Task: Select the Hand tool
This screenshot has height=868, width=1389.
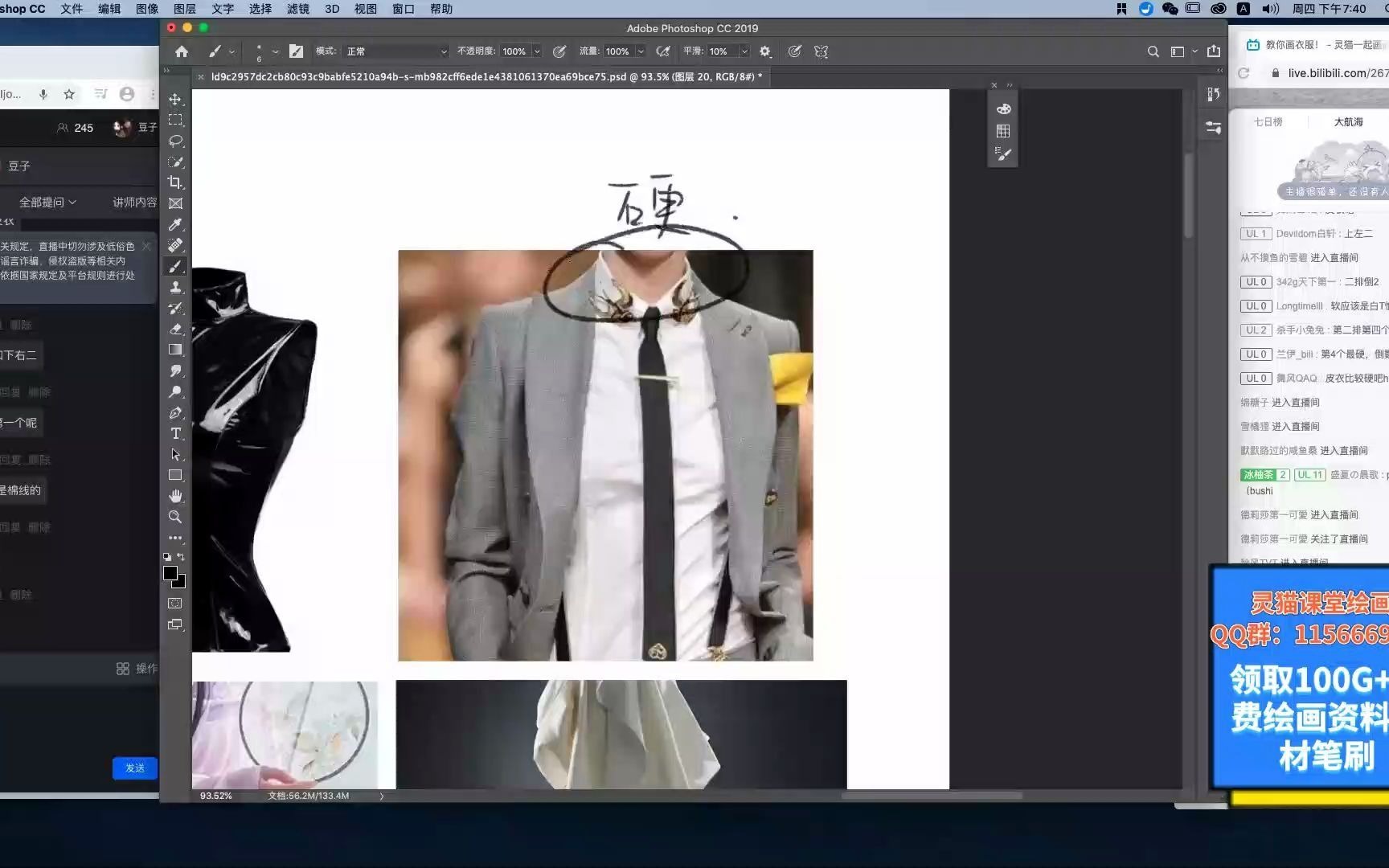Action: pos(175,496)
